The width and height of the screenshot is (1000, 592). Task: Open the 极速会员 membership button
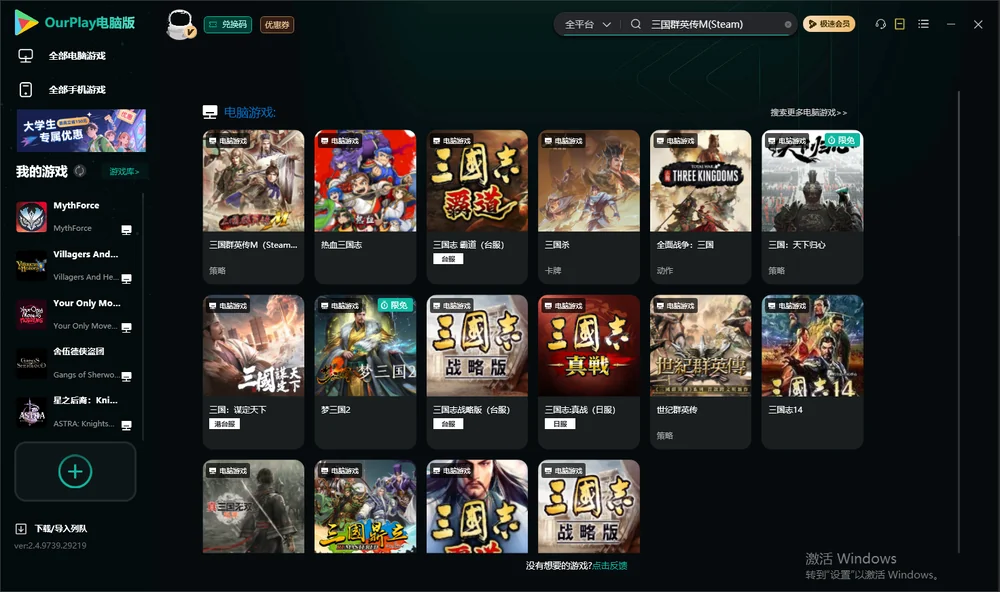(828, 24)
